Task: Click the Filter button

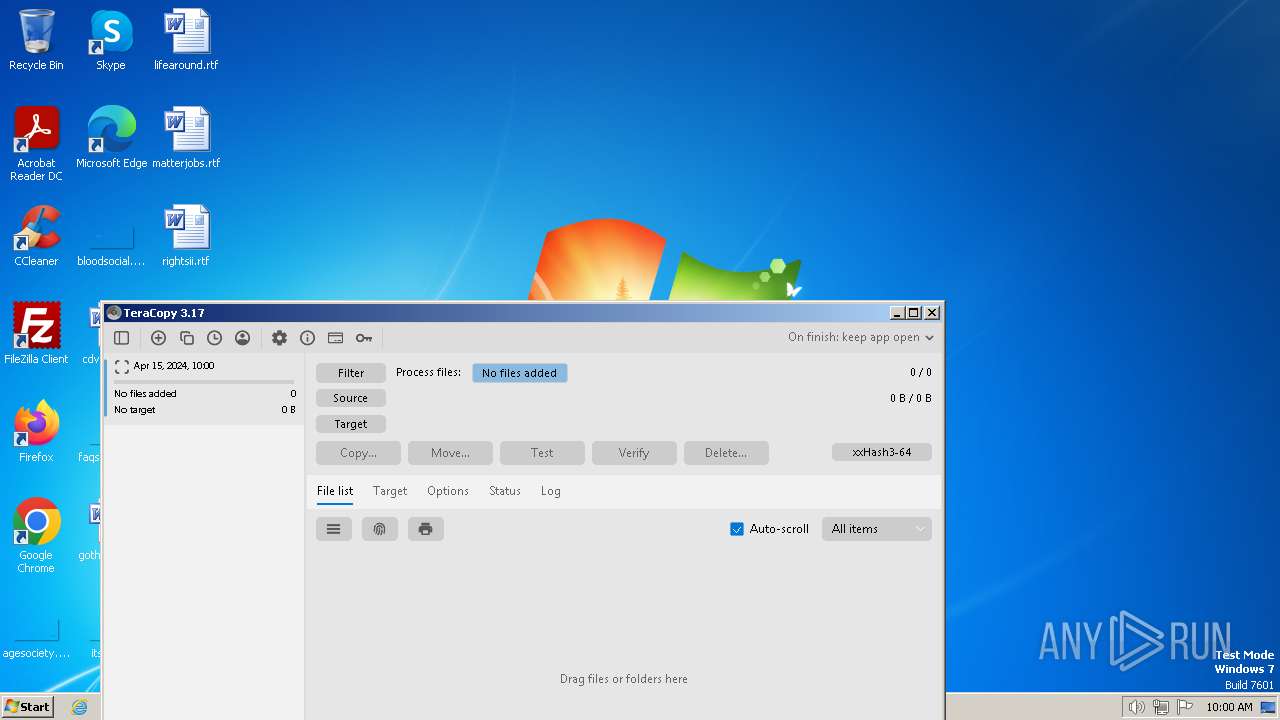Action: pyautogui.click(x=351, y=373)
